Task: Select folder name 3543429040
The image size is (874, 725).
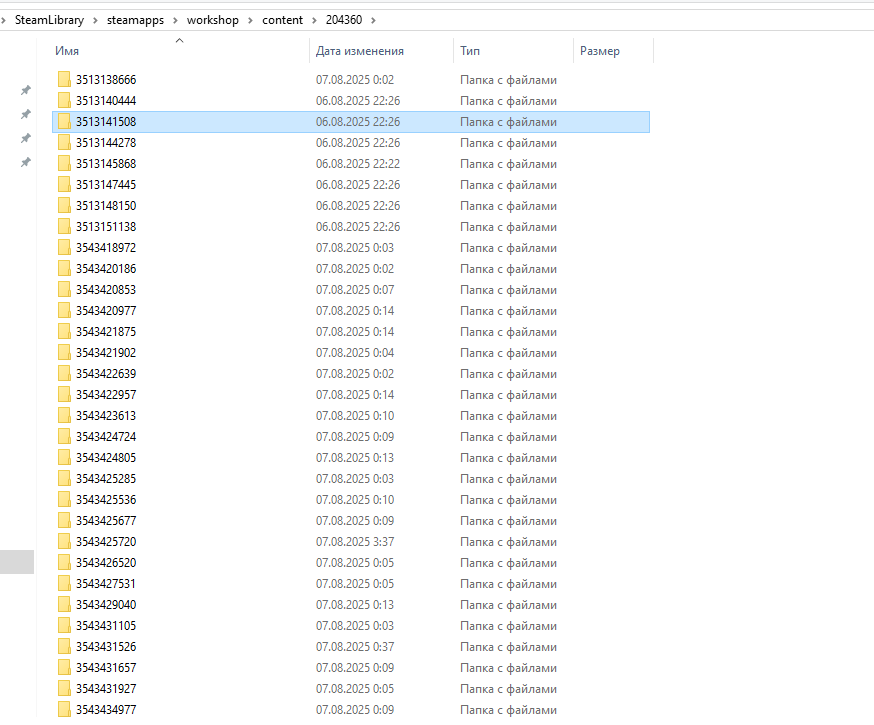Action: coord(106,605)
